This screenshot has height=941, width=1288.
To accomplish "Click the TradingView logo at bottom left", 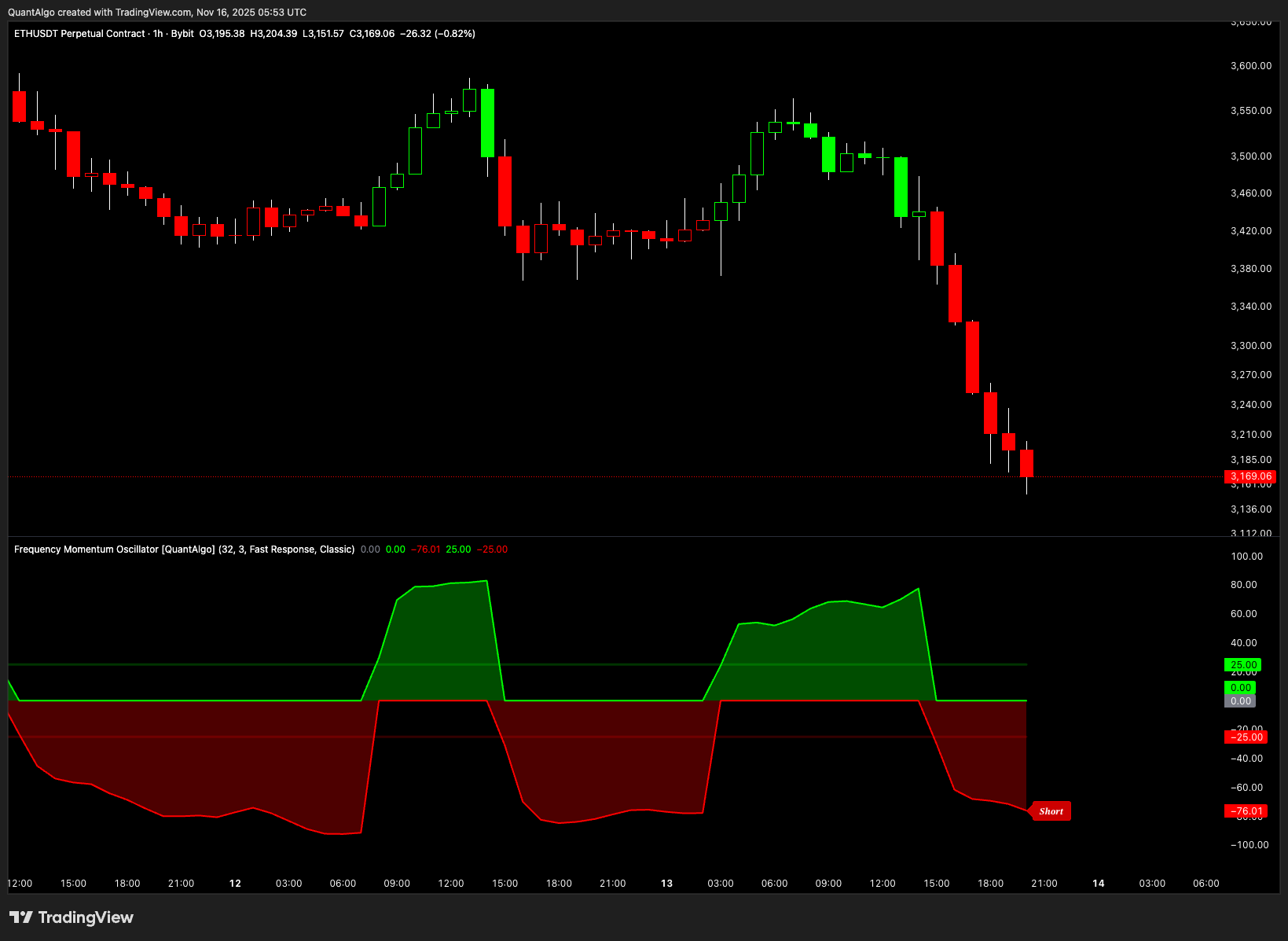I will point(71,917).
